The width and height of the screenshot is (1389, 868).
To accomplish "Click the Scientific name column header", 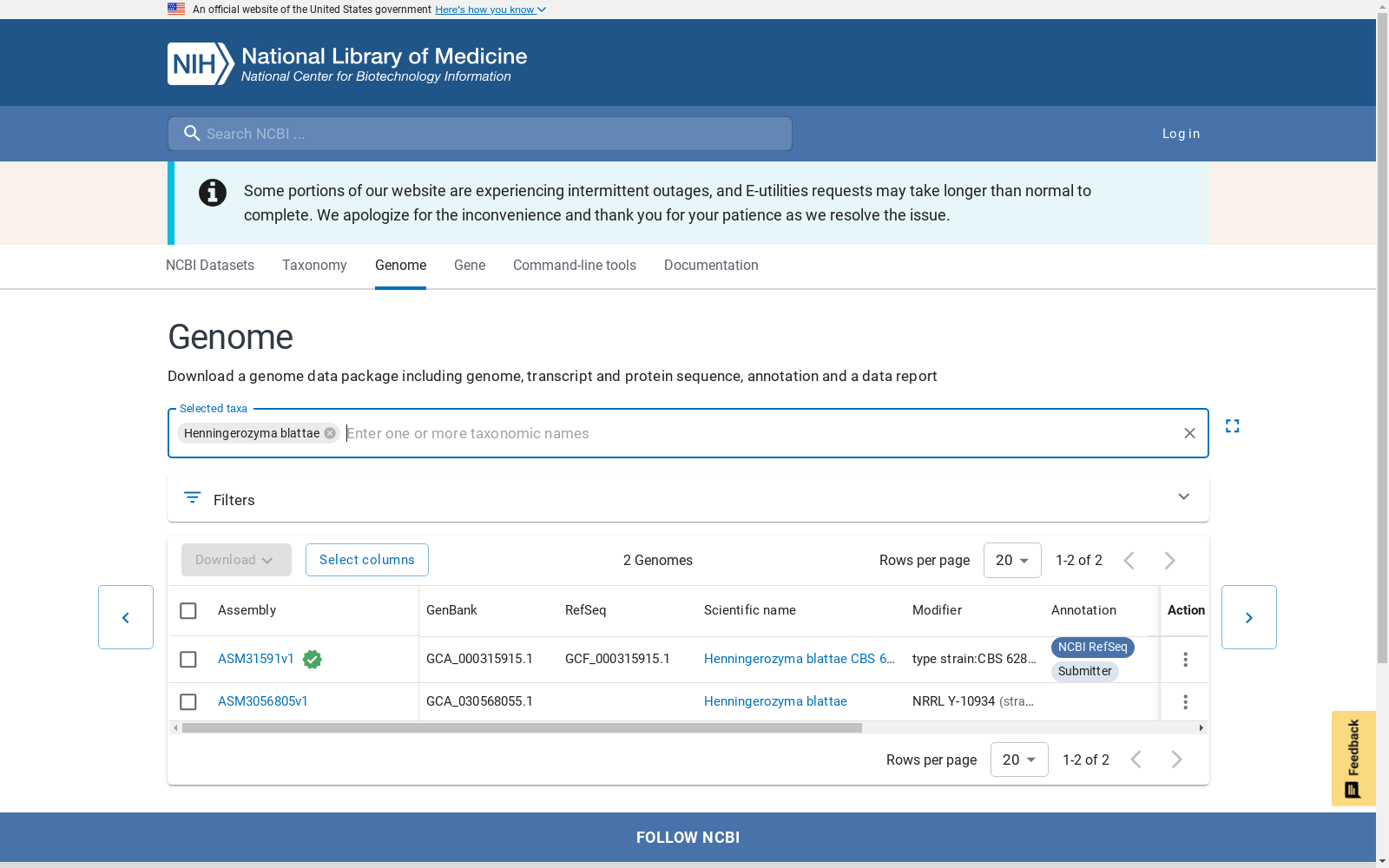I will tap(750, 610).
